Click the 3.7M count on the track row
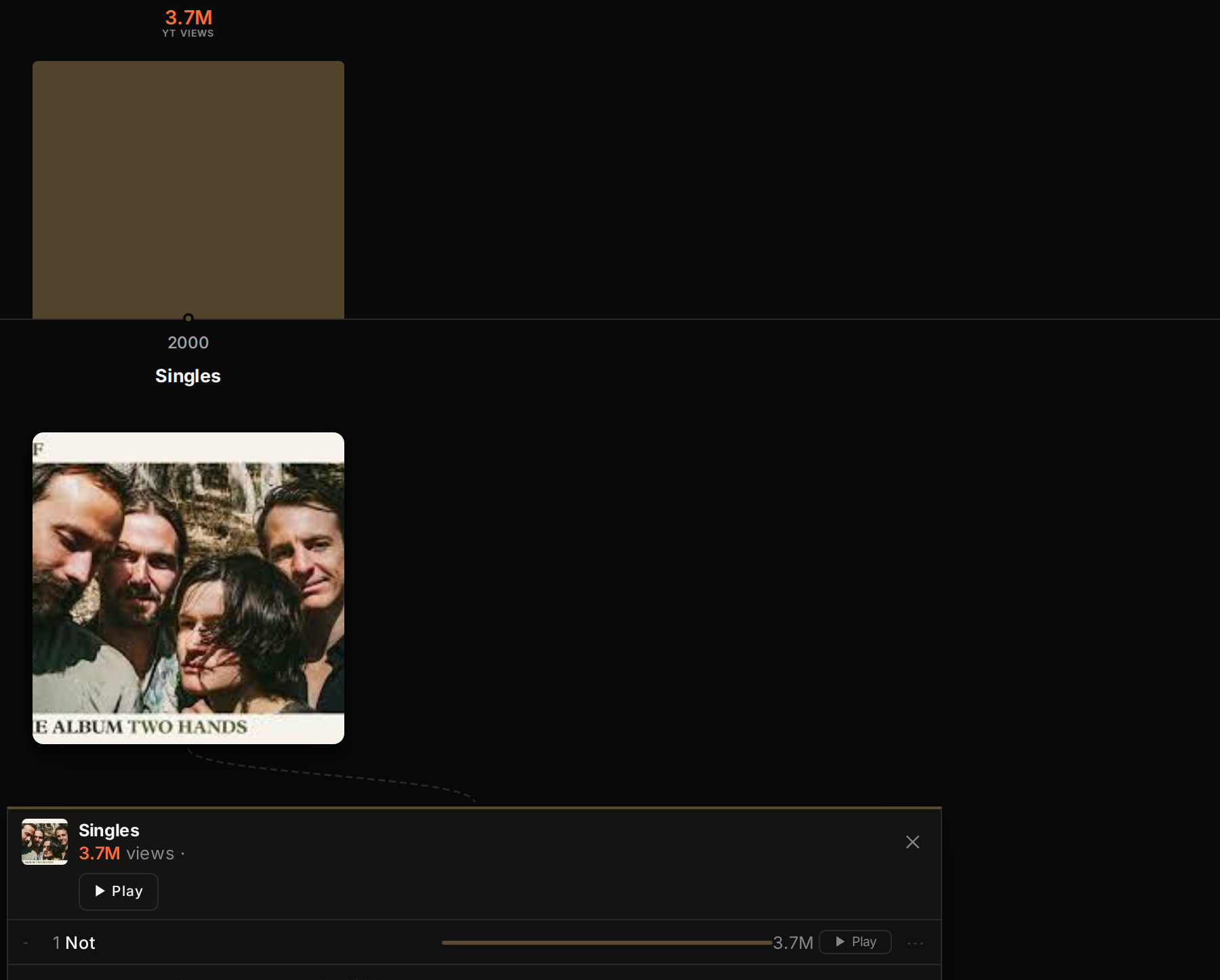 point(792,943)
